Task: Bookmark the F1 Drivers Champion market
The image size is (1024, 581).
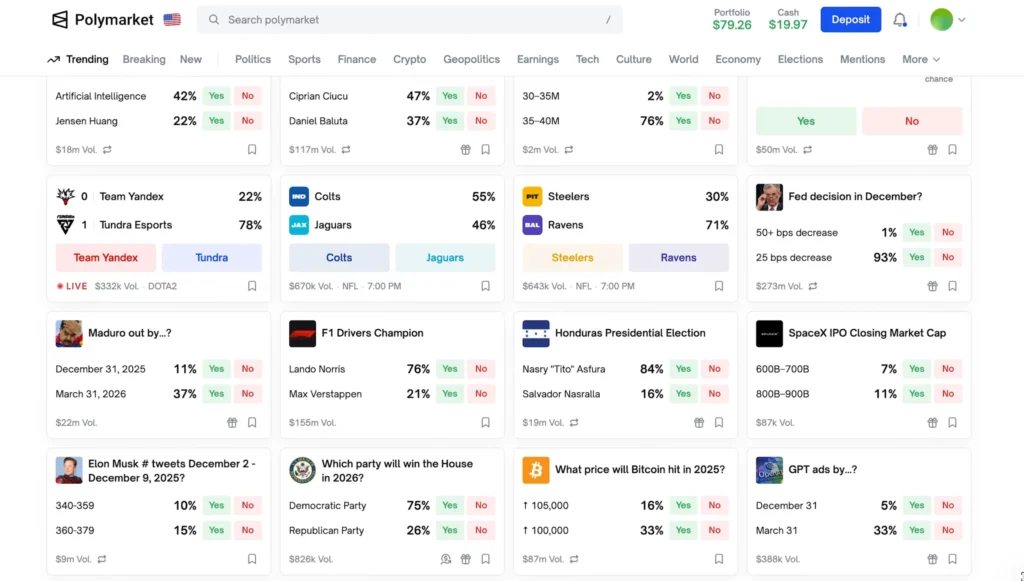Action: tap(485, 423)
